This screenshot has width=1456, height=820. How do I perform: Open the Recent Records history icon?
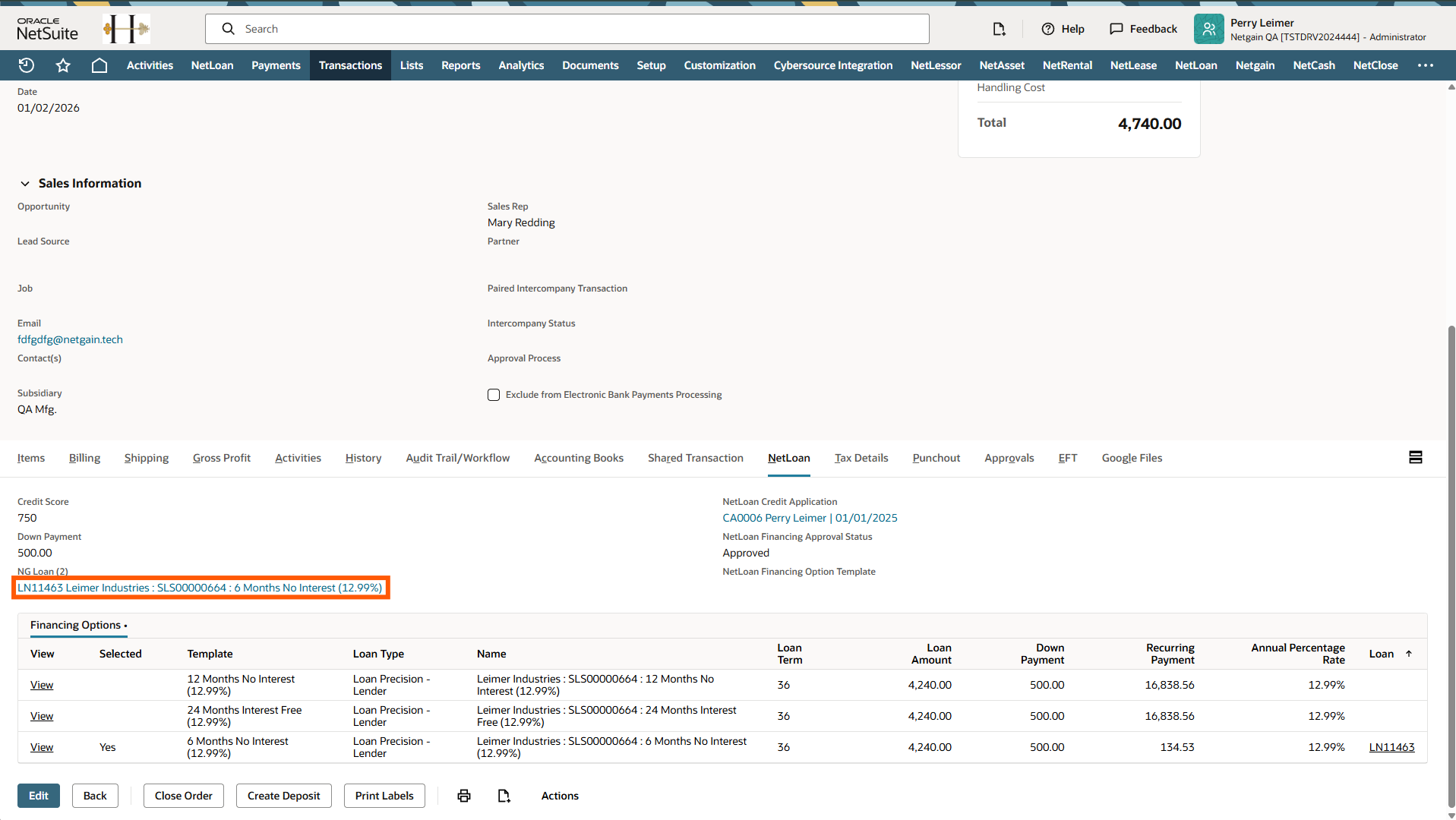click(27, 65)
